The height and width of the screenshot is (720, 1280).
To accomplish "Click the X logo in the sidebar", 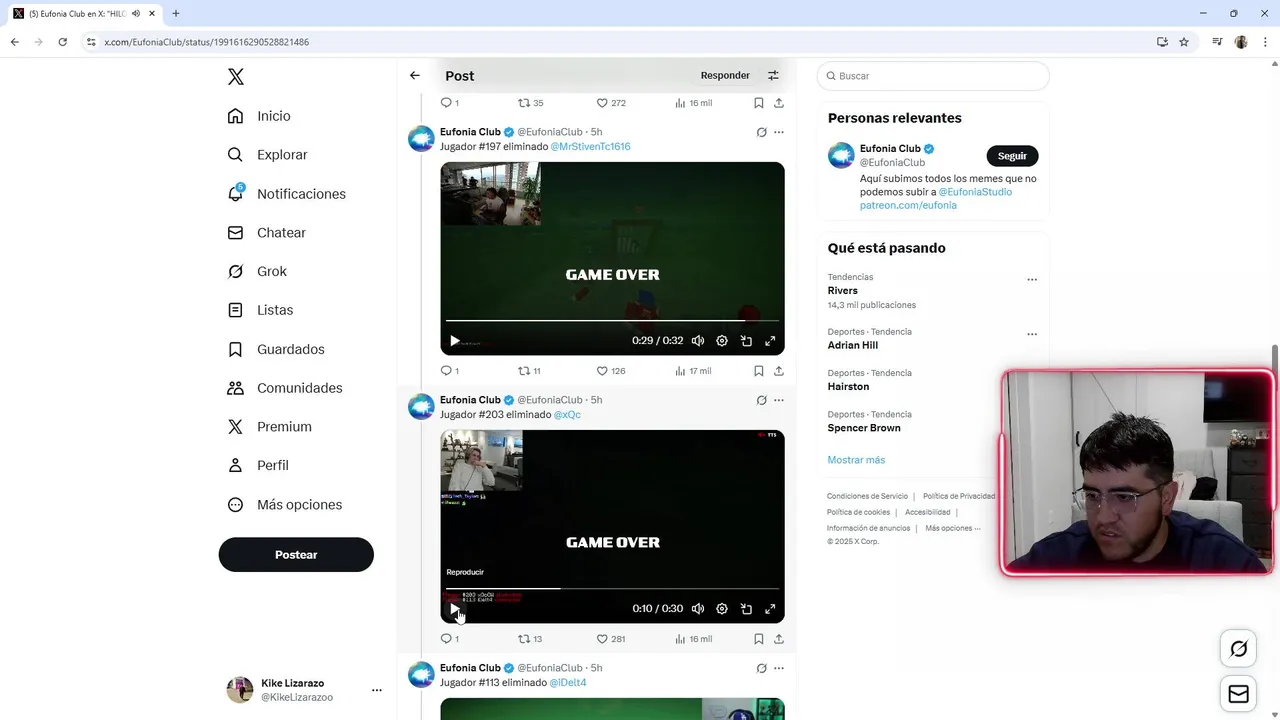I will [236, 77].
